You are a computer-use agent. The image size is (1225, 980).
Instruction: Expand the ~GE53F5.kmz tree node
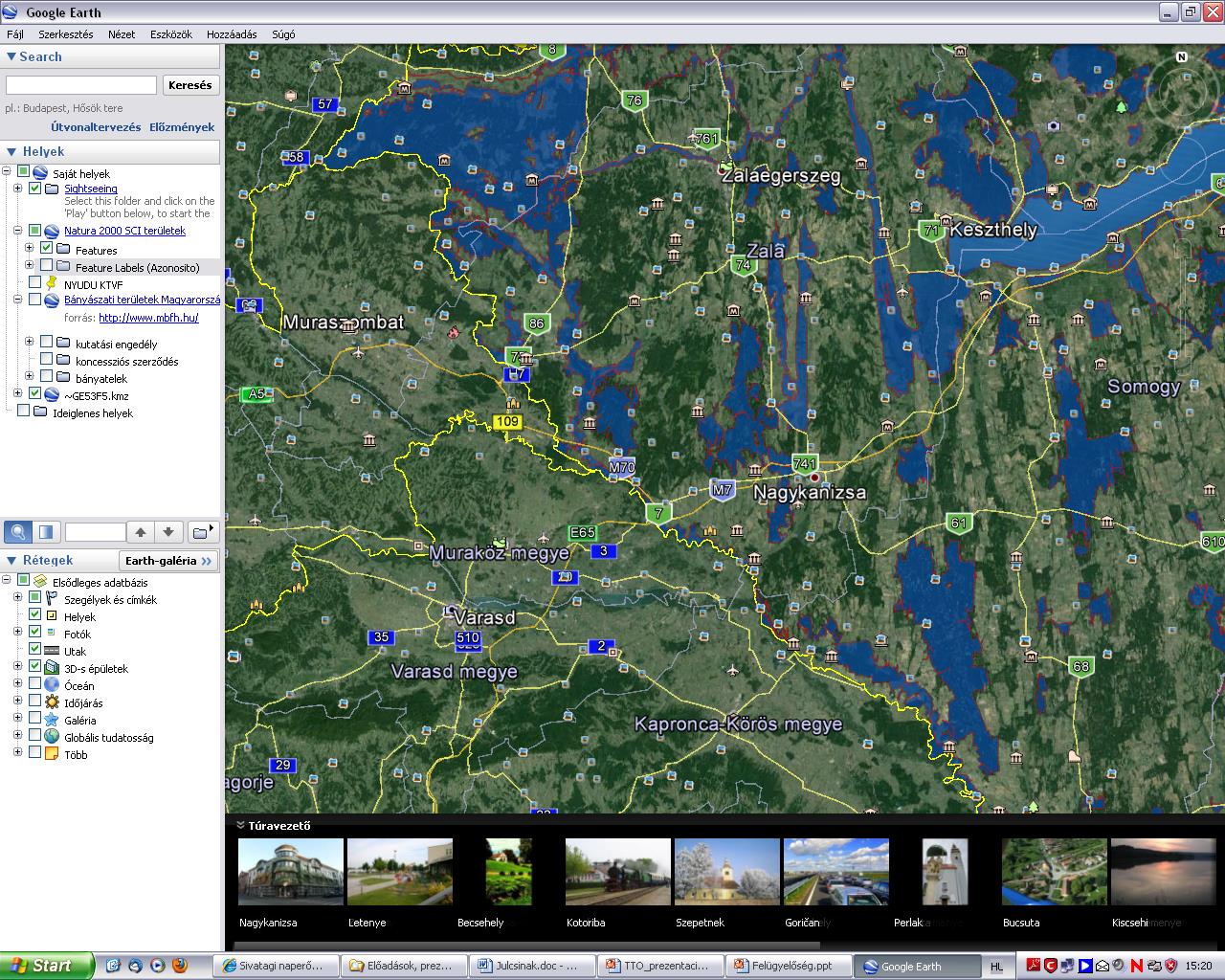(x=17, y=393)
